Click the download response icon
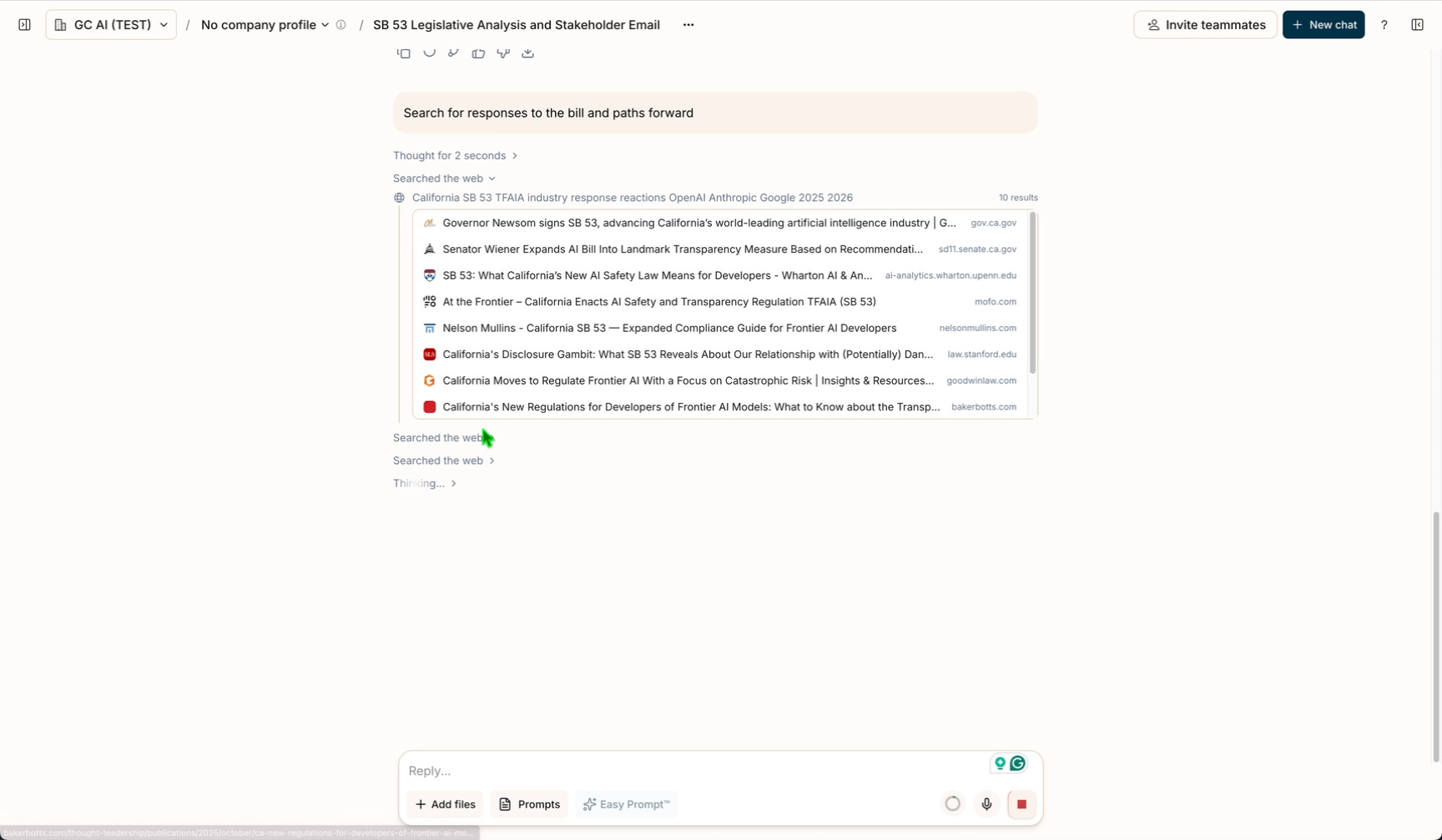Viewport: 1442px width, 840px height. coord(527,53)
